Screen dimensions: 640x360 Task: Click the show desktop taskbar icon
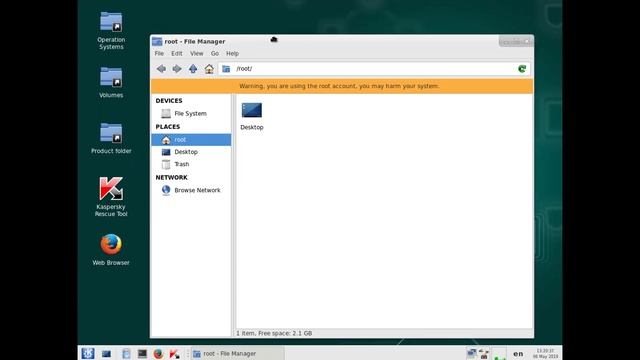point(107,354)
